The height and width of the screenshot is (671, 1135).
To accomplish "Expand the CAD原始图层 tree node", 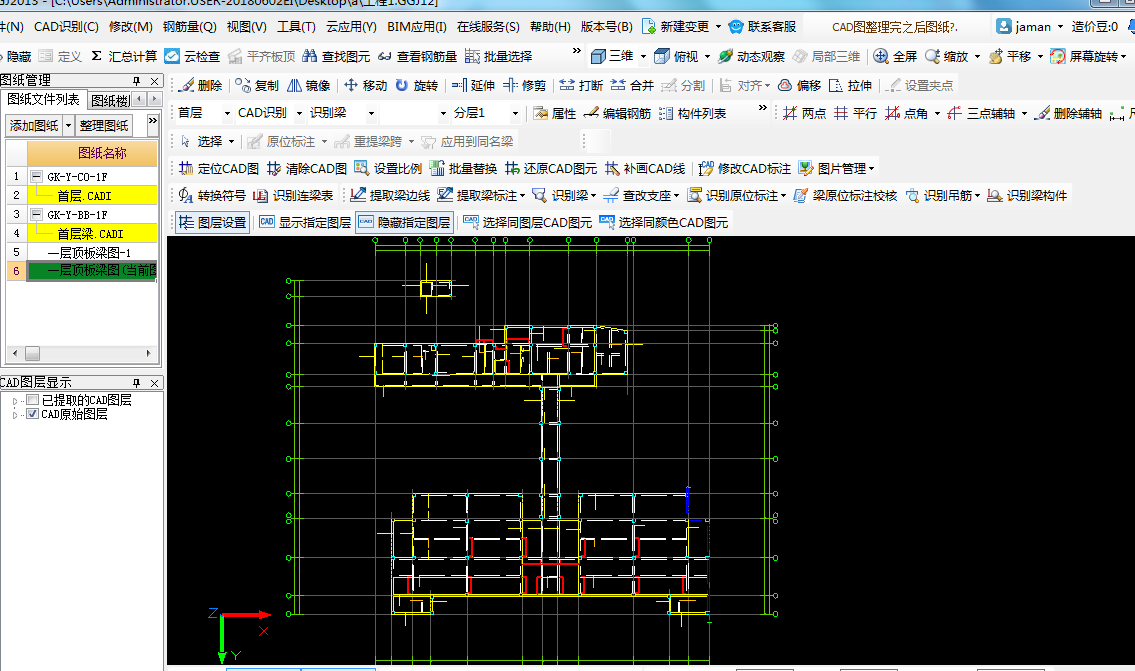I will 14,415.
